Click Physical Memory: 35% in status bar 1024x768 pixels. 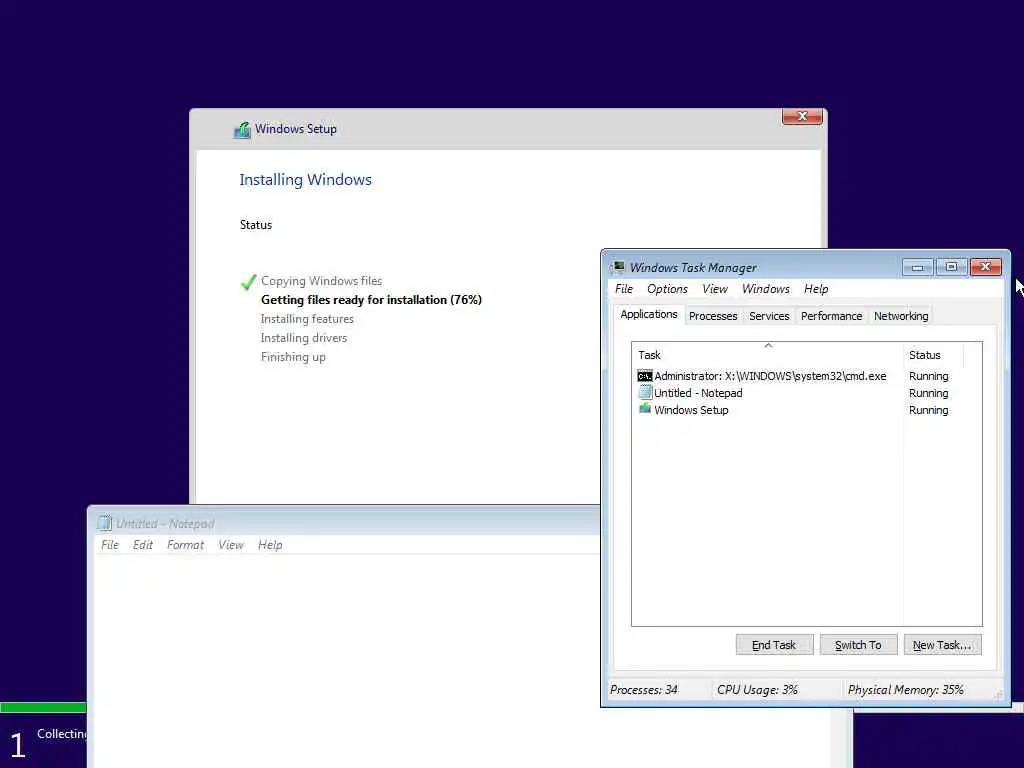point(905,690)
